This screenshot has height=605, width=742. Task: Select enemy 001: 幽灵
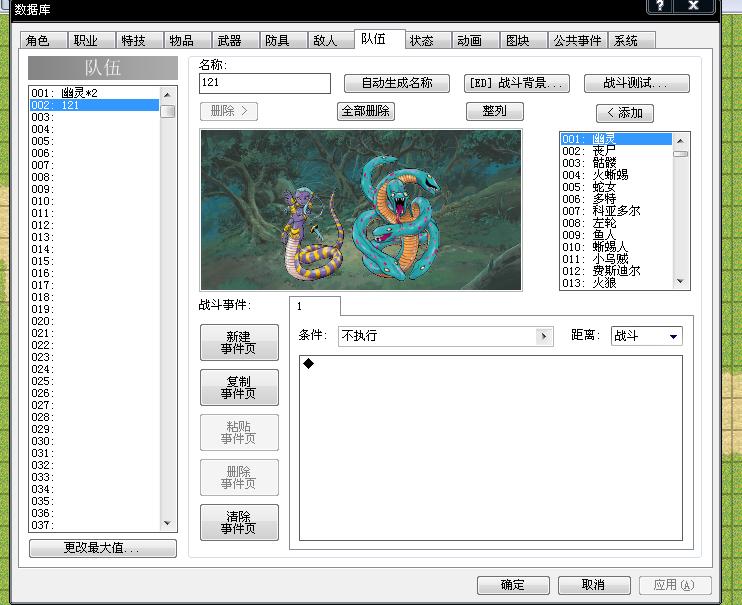[x=616, y=139]
